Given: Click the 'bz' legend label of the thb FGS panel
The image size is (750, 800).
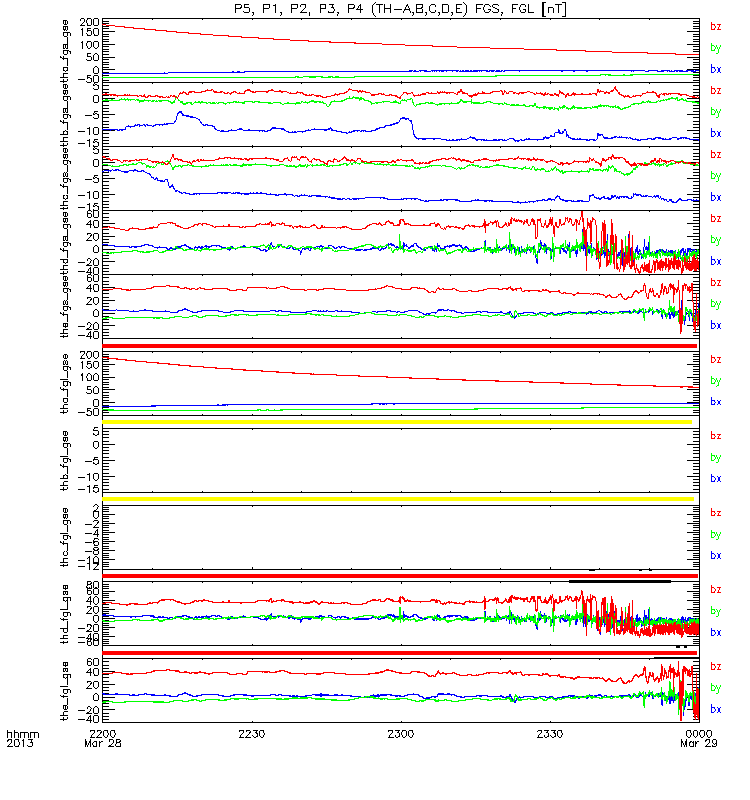Looking at the screenshot, I should tap(715, 91).
